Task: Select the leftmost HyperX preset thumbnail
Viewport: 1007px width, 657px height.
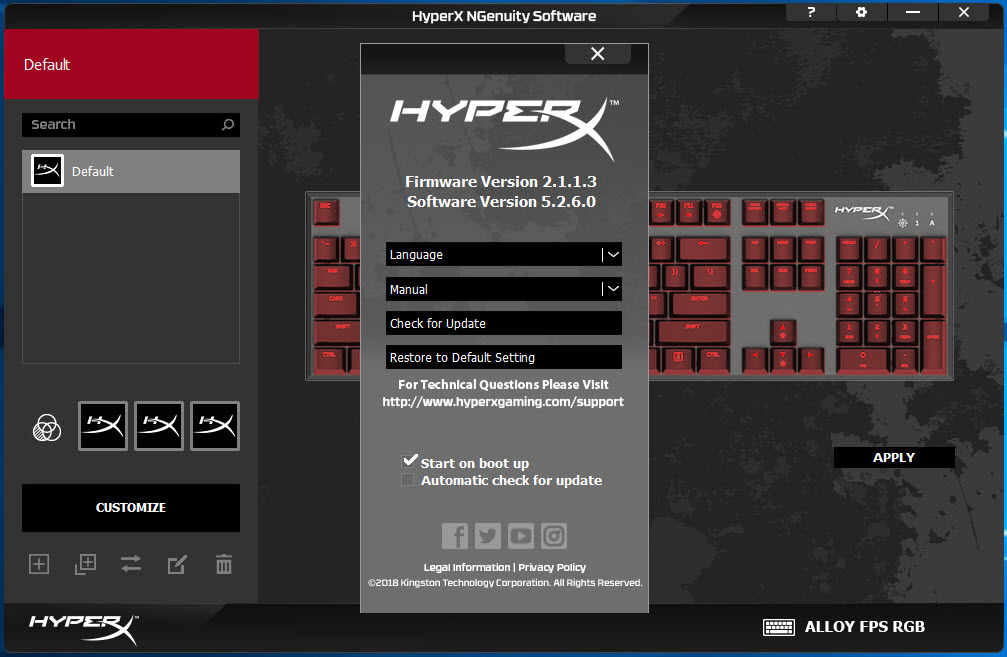Action: (x=103, y=426)
